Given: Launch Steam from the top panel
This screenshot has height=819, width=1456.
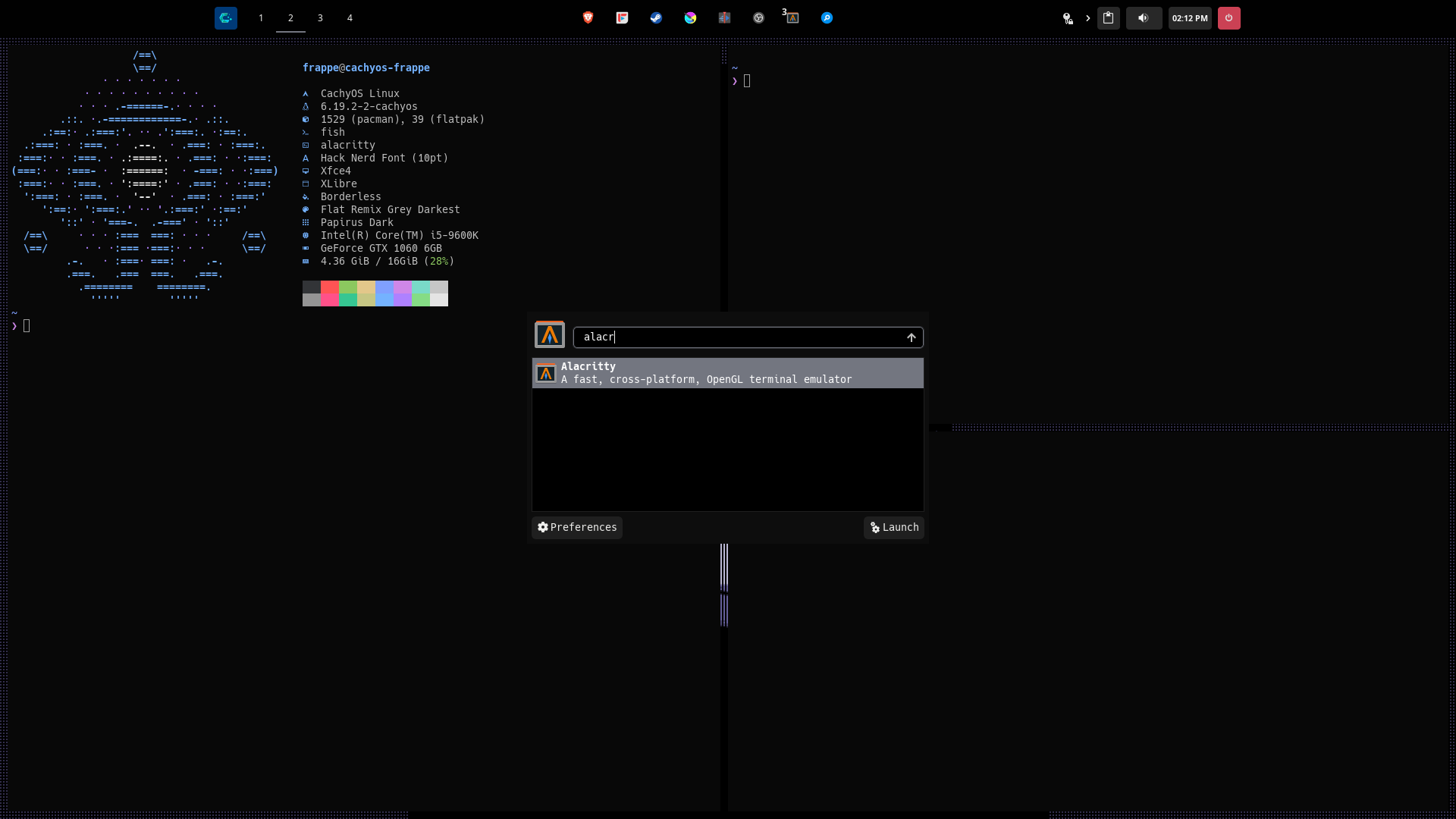Looking at the screenshot, I should point(656,17).
